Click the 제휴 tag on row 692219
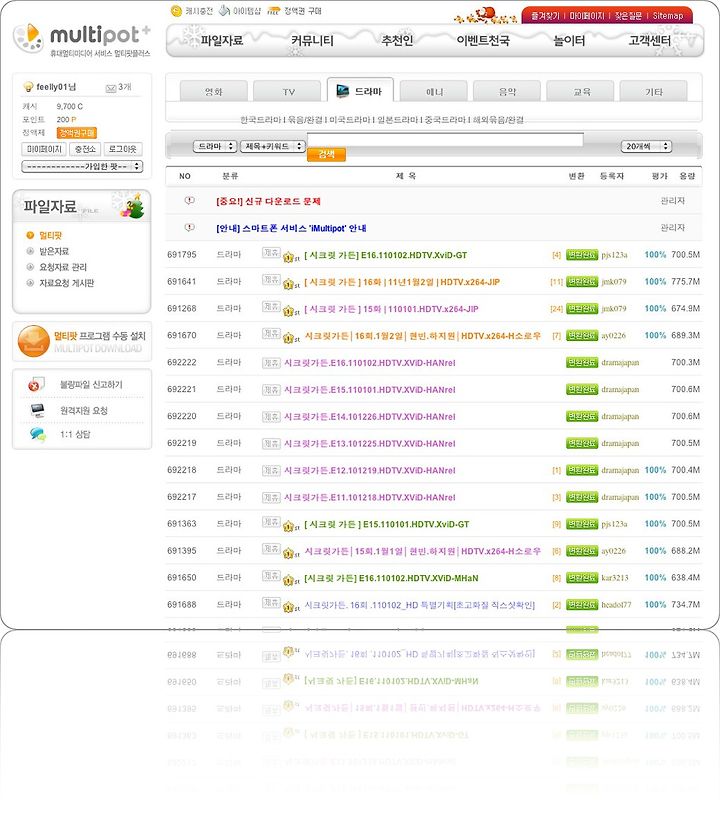This screenshot has height=815, width=720. [271, 443]
